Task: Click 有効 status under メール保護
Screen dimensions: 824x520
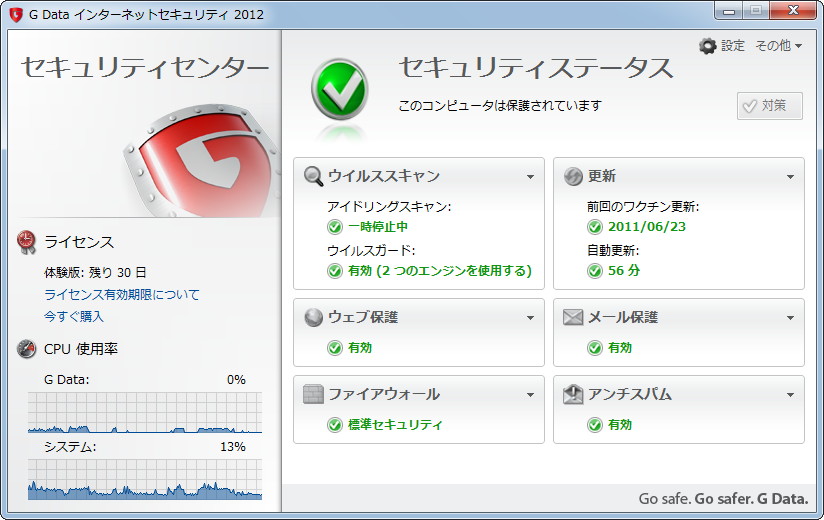Action: (620, 348)
